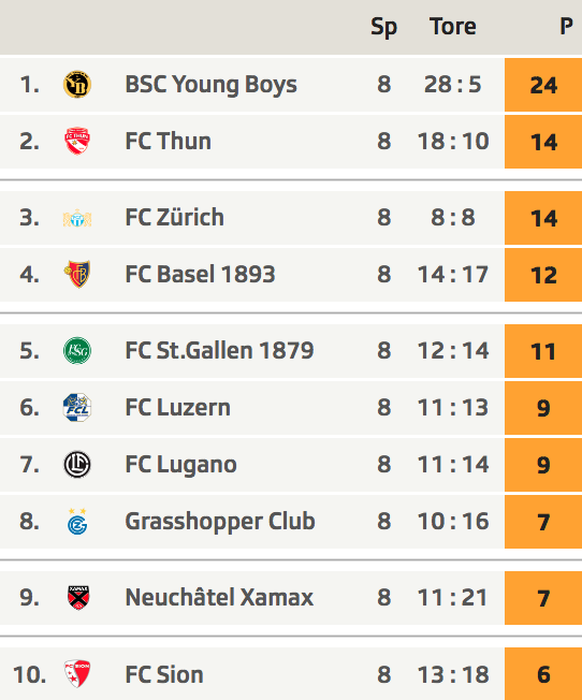
Task: Click FC Basel's 14 : 17 goals cell
Action: [x=453, y=274]
